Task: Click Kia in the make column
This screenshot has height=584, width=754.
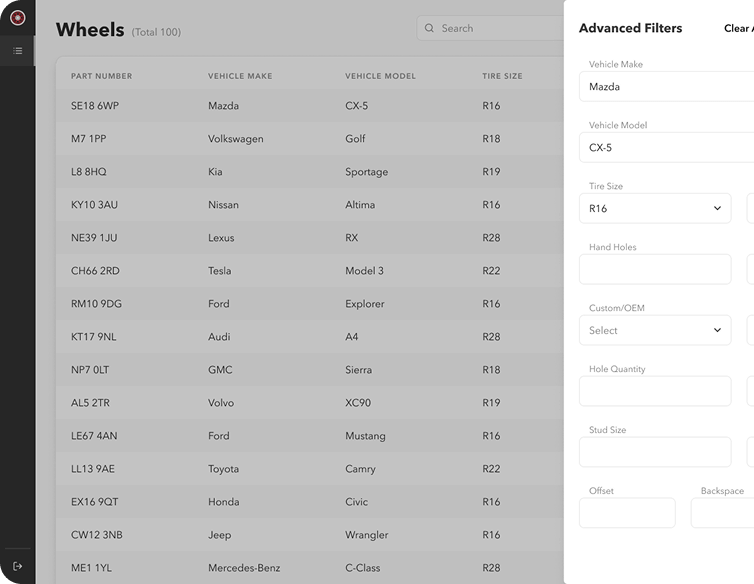Action: (215, 172)
